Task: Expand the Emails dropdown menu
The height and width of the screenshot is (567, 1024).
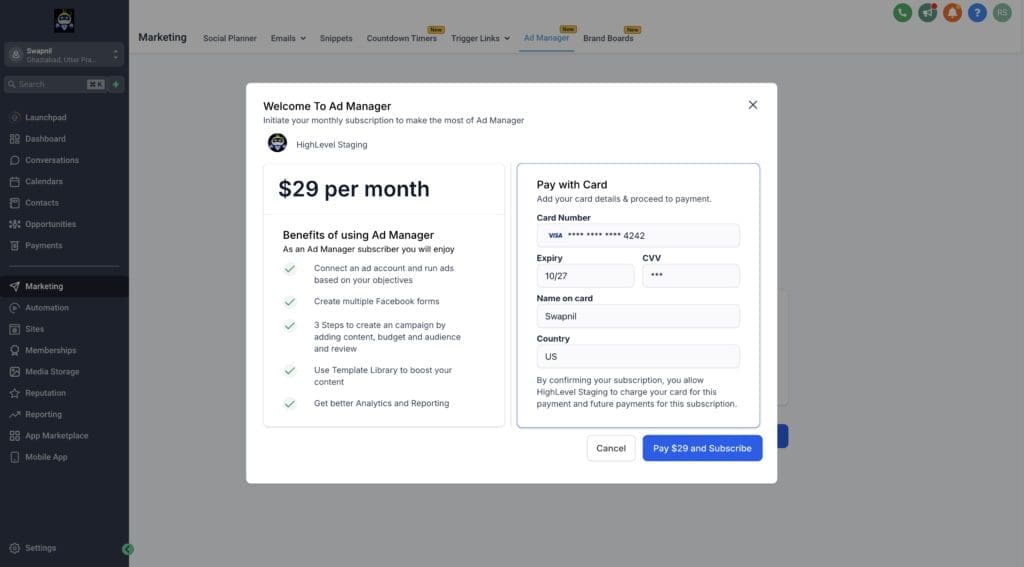Action: 288,38
